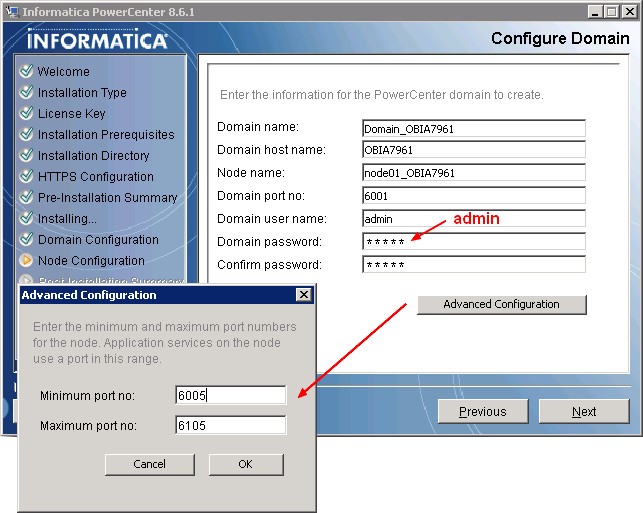Click the PowerCenter title bar app icon
The width and height of the screenshot is (643, 513).
click(12, 12)
